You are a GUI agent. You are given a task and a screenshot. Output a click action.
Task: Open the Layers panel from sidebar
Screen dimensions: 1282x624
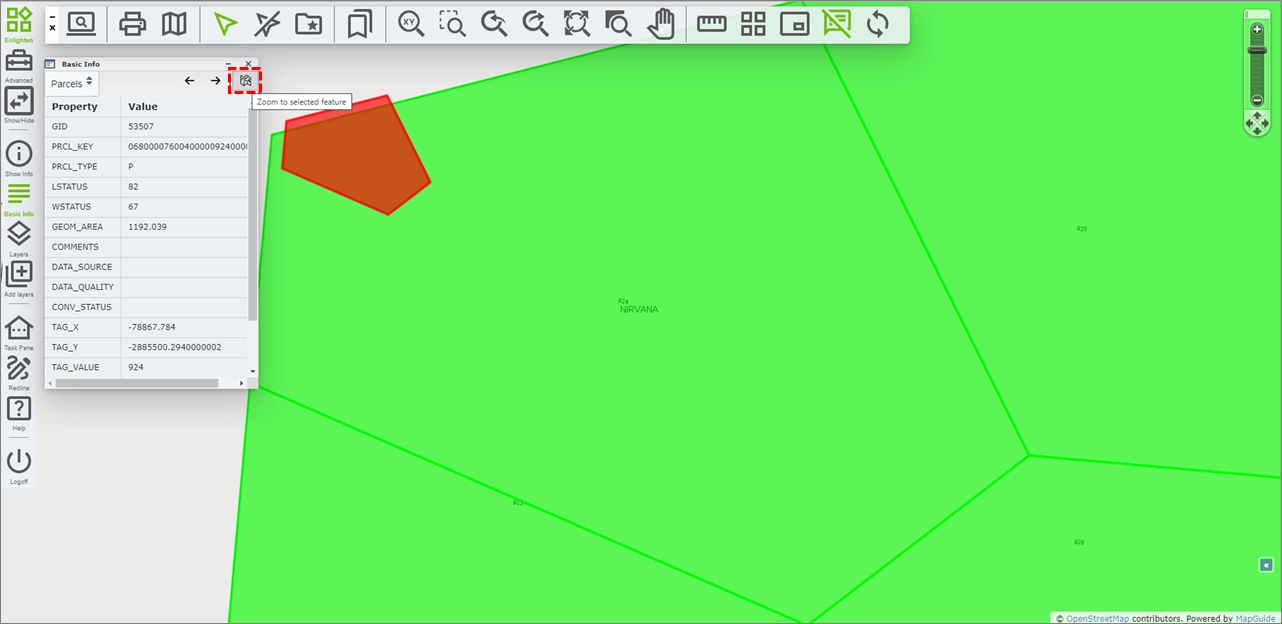point(19,235)
